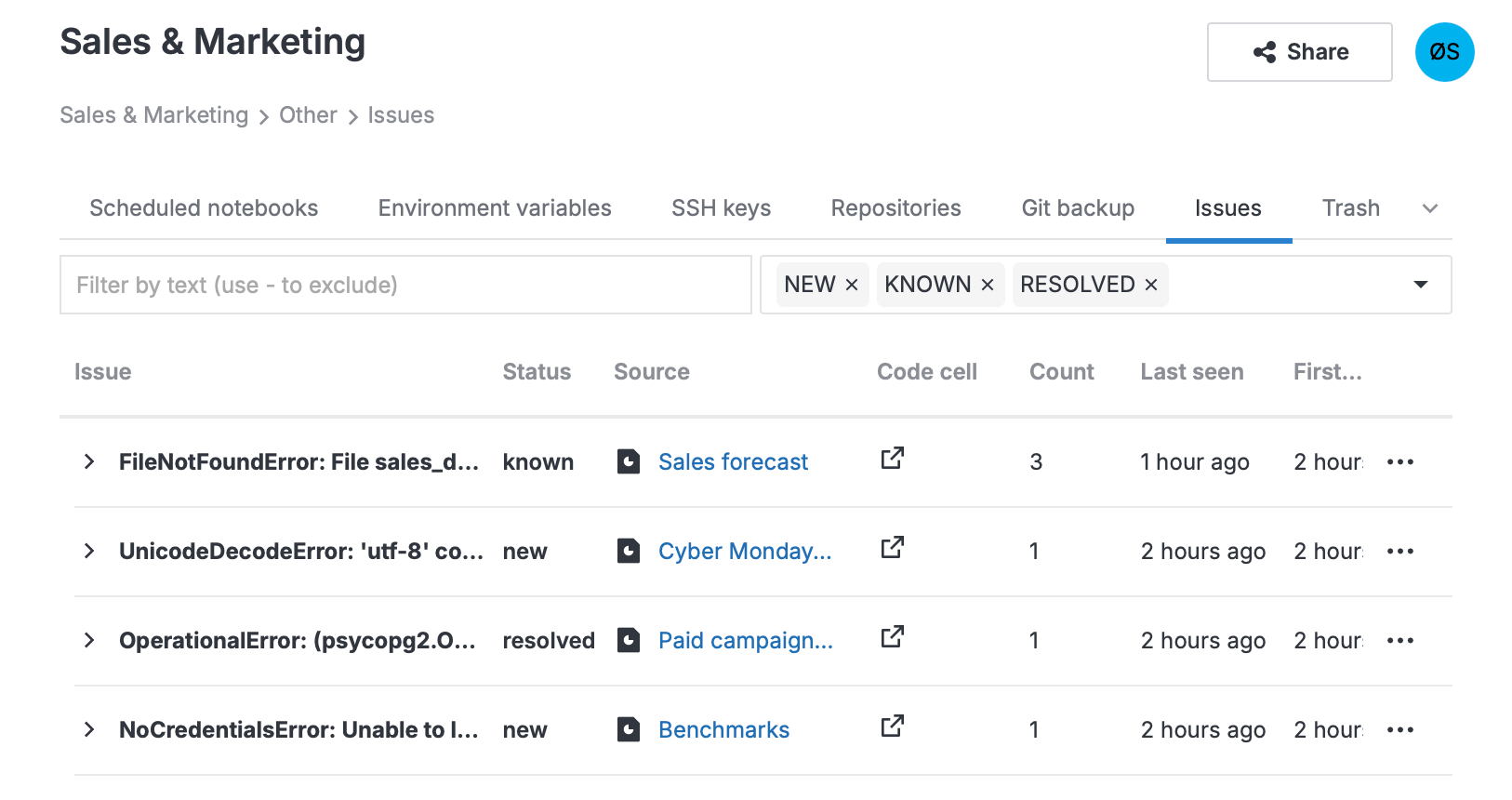This screenshot has height=800, width=1512.
Task: Open code cell for FileNotFoundError issue
Action: click(x=892, y=459)
